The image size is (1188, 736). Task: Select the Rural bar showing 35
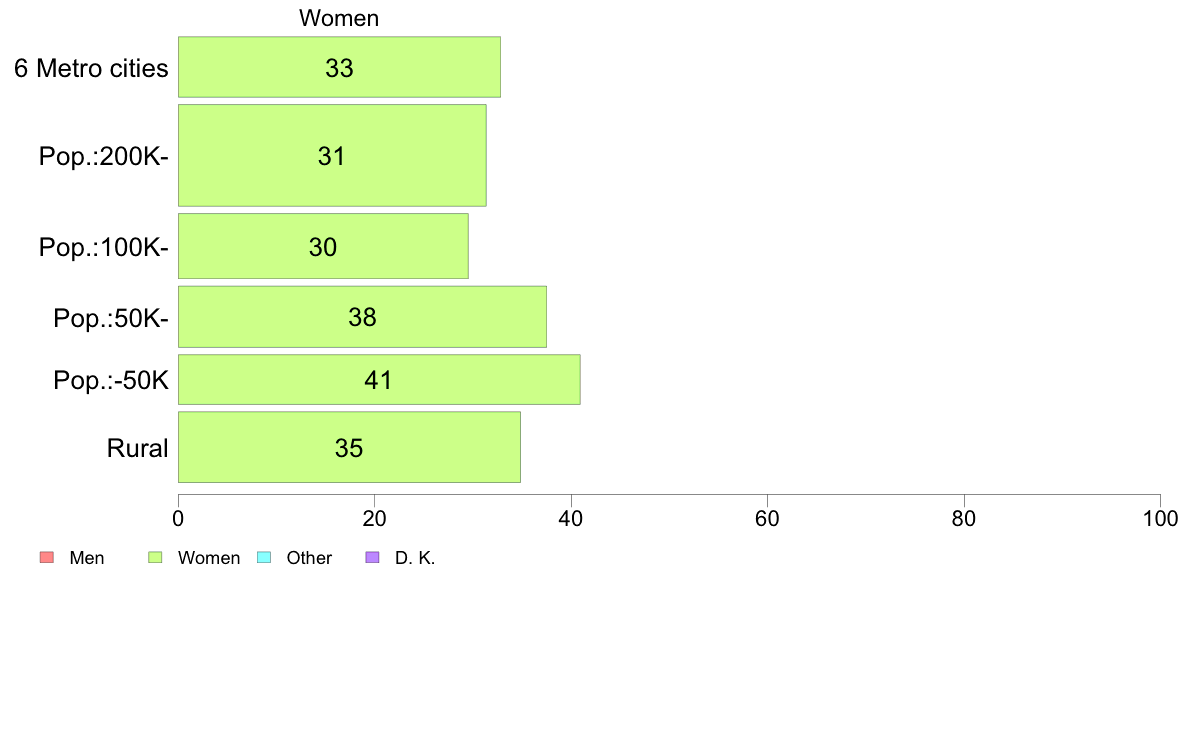point(349,447)
